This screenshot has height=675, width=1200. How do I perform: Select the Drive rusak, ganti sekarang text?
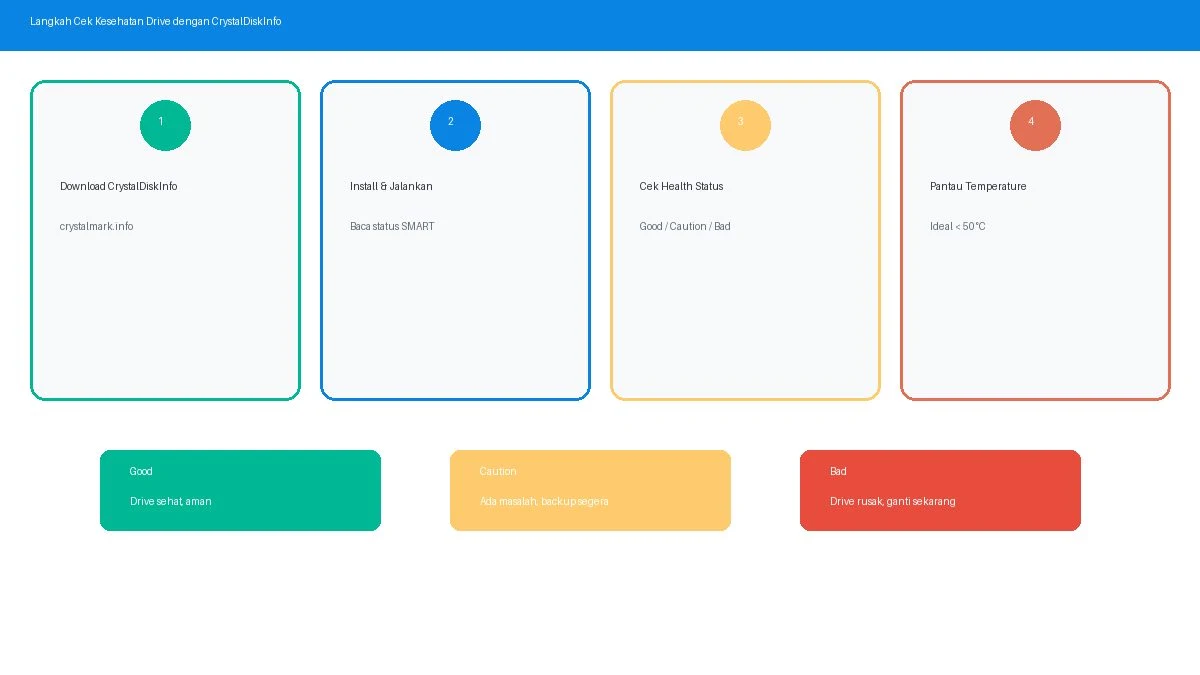pyautogui.click(x=893, y=502)
